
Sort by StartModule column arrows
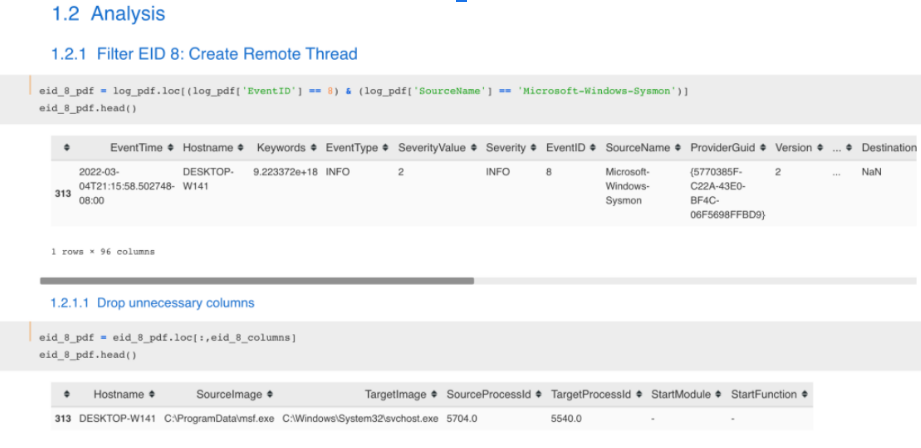coord(720,395)
